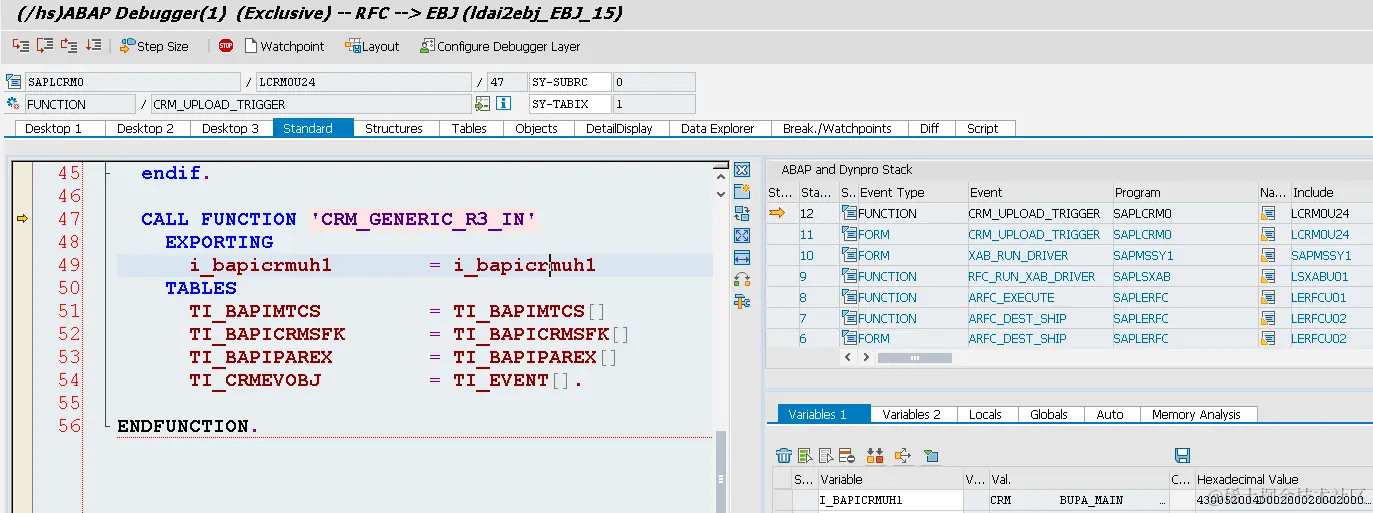Open the Structures tab
The height and width of the screenshot is (513, 1373).
coord(394,128)
